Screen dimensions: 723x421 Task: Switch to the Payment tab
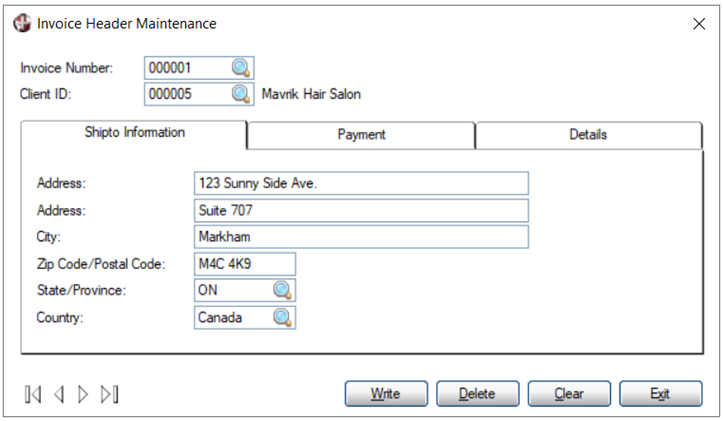coord(361,135)
